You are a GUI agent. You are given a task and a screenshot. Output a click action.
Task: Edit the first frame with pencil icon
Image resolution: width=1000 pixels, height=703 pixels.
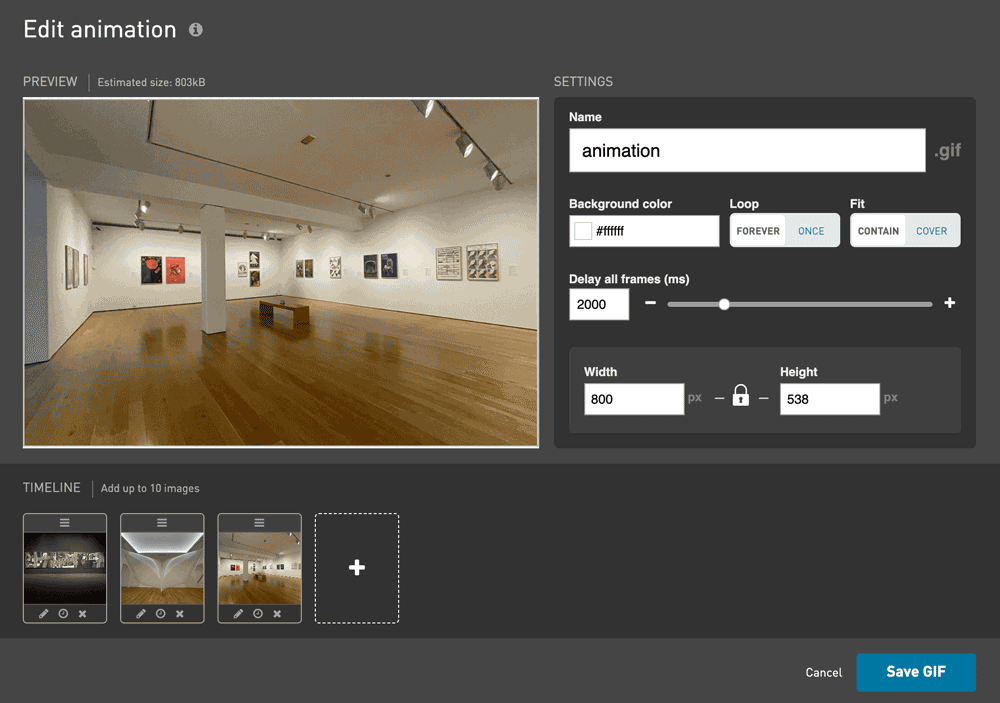(43, 614)
